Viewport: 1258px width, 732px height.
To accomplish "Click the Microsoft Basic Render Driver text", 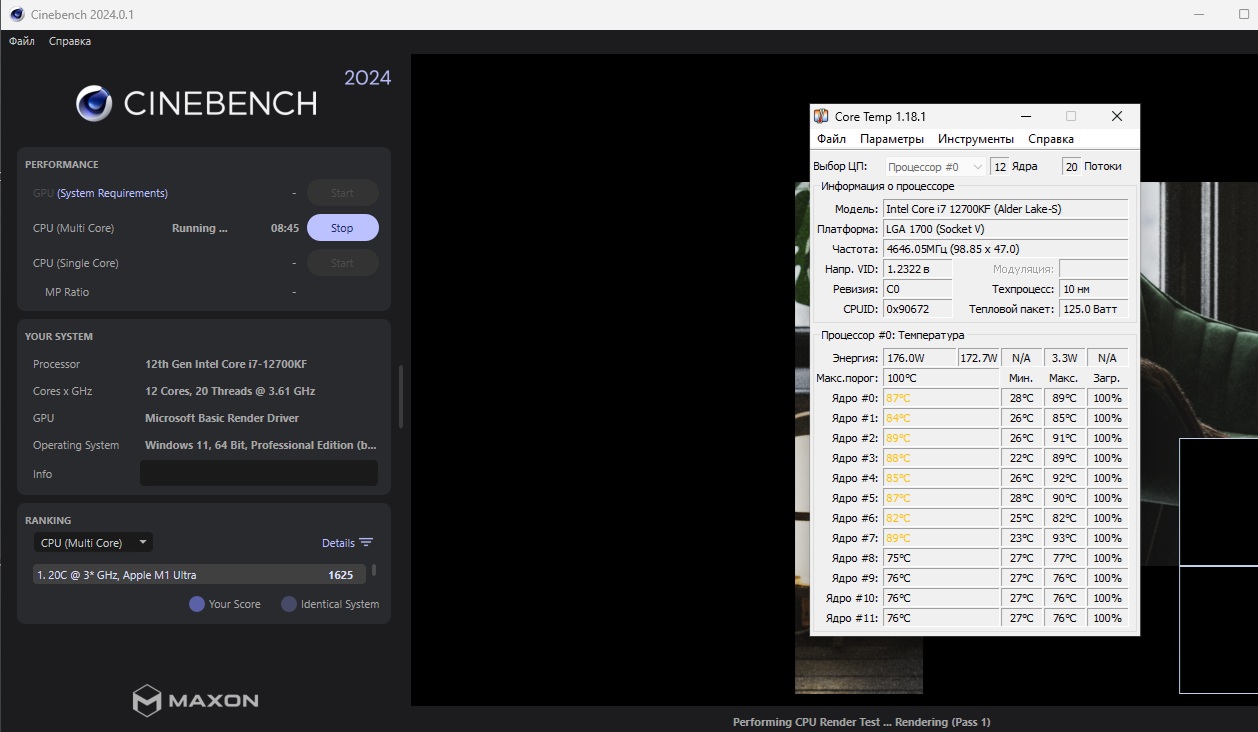I will coord(222,418).
